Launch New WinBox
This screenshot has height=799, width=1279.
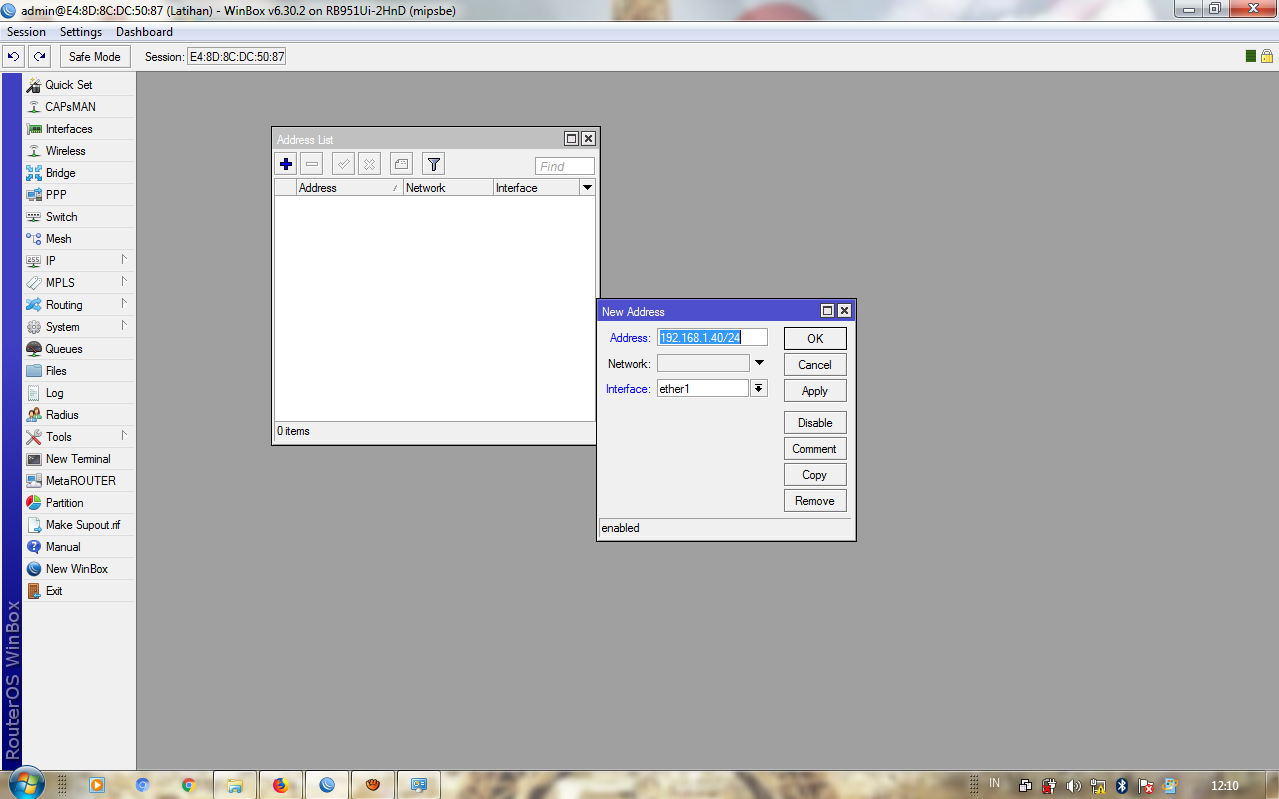79,569
